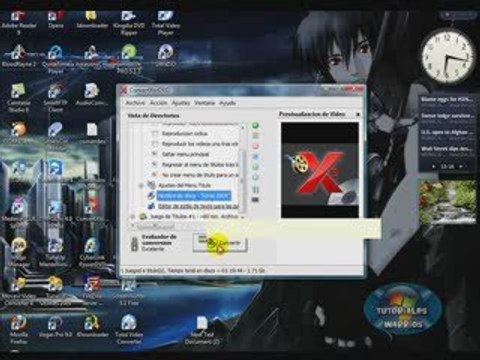Image resolution: width=480 pixels, height=360 pixels.
Task: Open BloodRayne 2 desktop shortcut
Action: [19, 56]
